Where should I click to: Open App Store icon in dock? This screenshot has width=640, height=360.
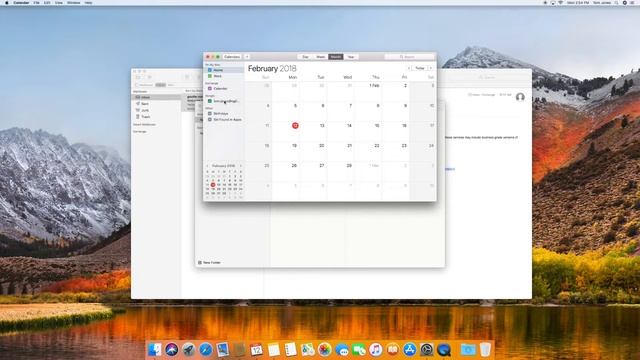tap(410, 349)
